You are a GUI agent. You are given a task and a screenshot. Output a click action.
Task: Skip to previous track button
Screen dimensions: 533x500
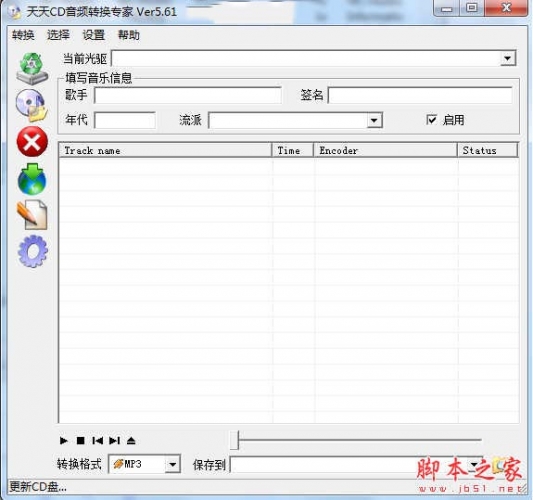click(97, 441)
